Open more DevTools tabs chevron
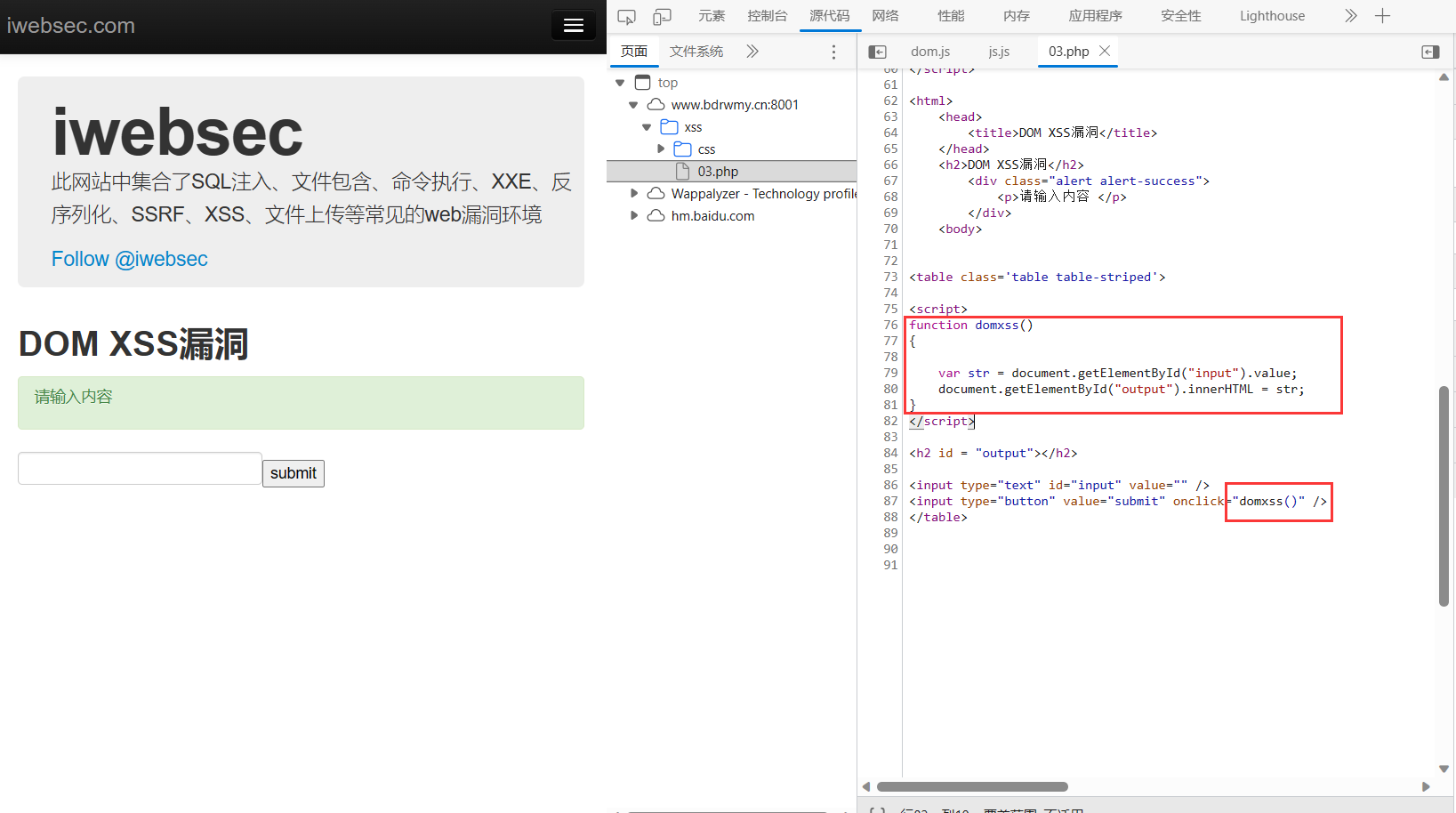The image size is (1456, 813). [x=1351, y=16]
